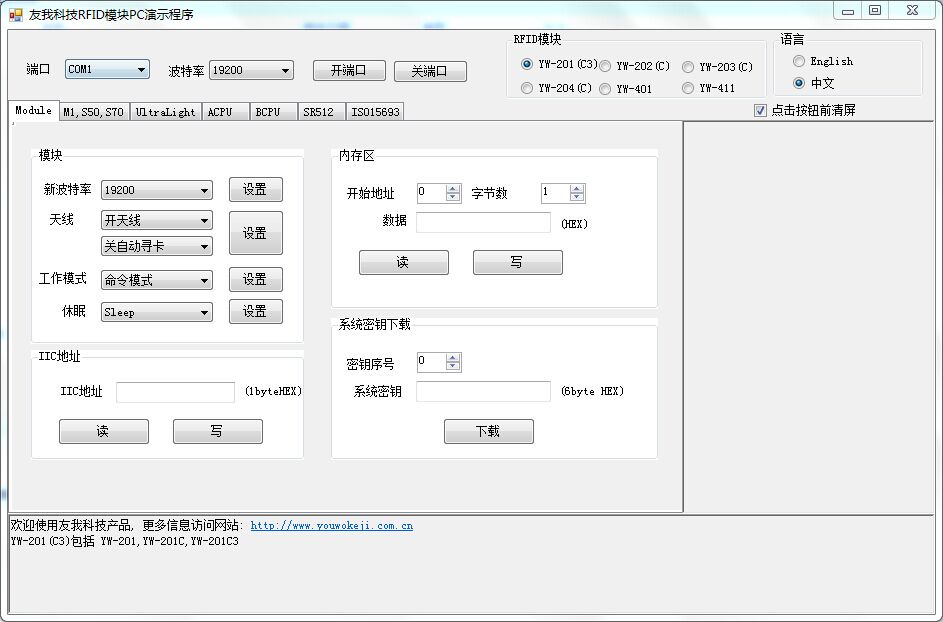Focus the 系统密钥 text field
This screenshot has width=943, height=622.
click(483, 392)
